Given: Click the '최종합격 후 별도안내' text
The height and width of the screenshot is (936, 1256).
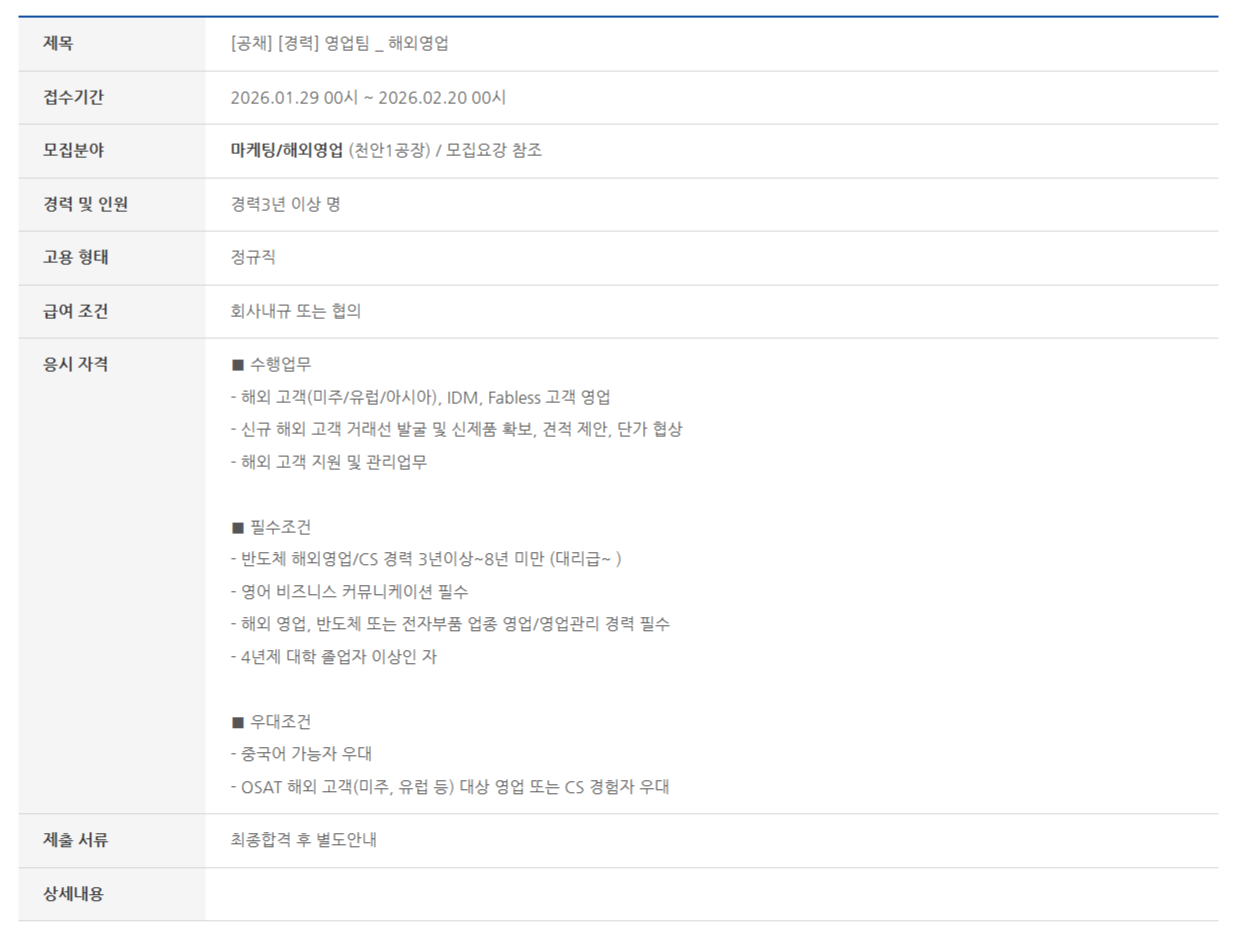Looking at the screenshot, I should (x=303, y=840).
